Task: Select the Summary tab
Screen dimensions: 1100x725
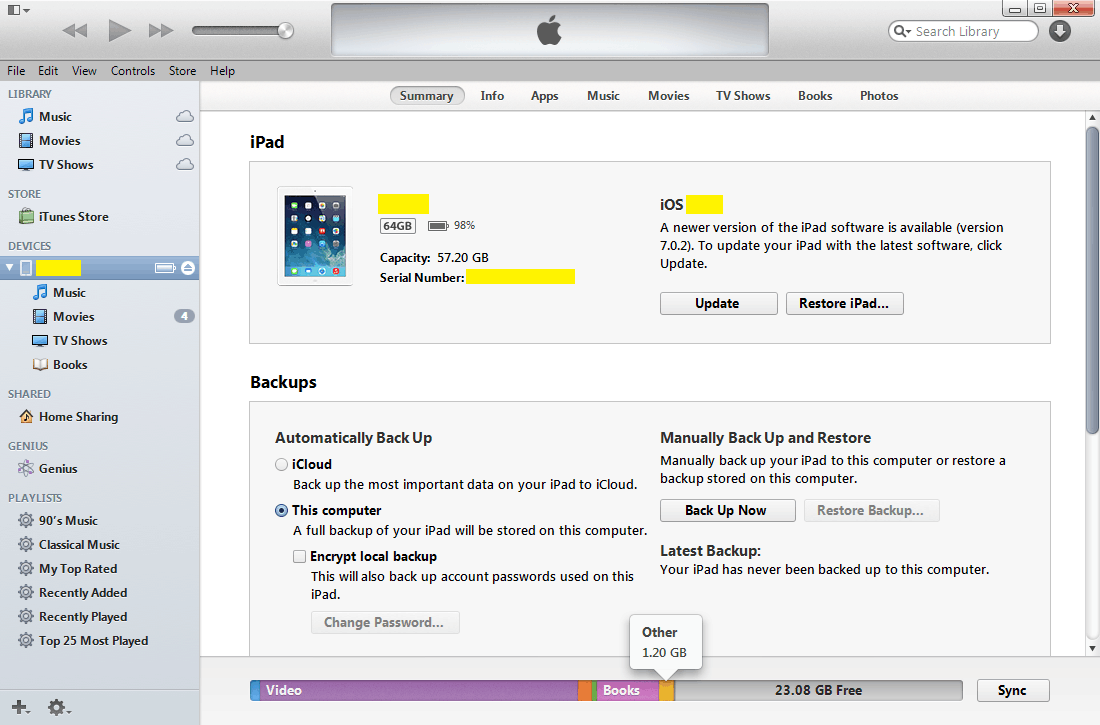Action: (427, 95)
